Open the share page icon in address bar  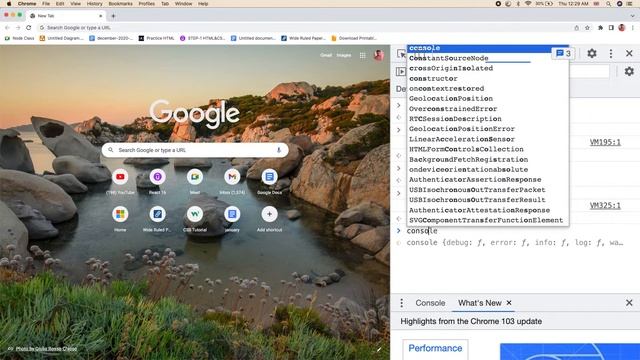pos(576,28)
